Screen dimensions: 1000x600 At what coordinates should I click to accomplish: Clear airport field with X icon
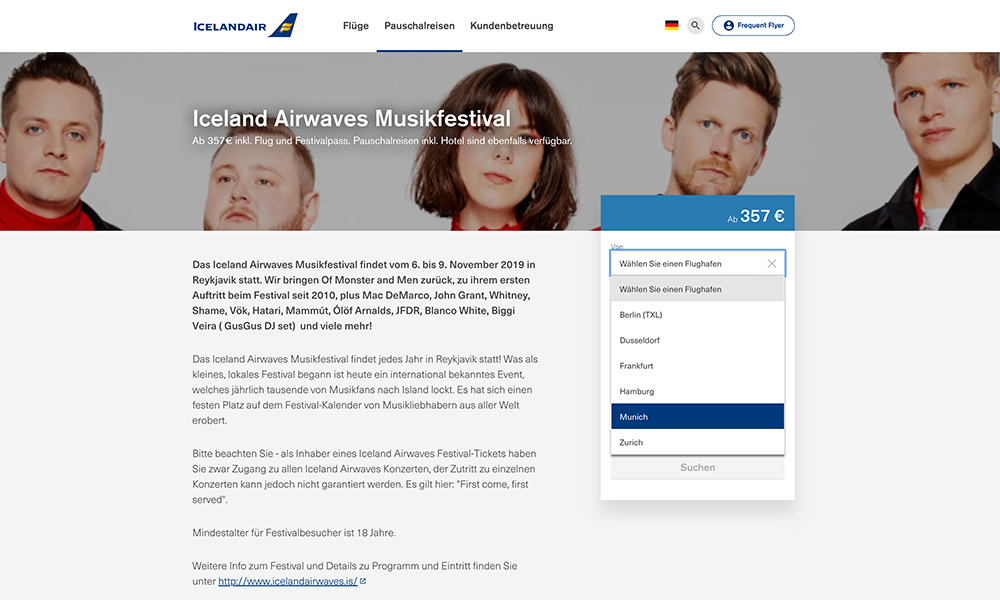point(772,263)
